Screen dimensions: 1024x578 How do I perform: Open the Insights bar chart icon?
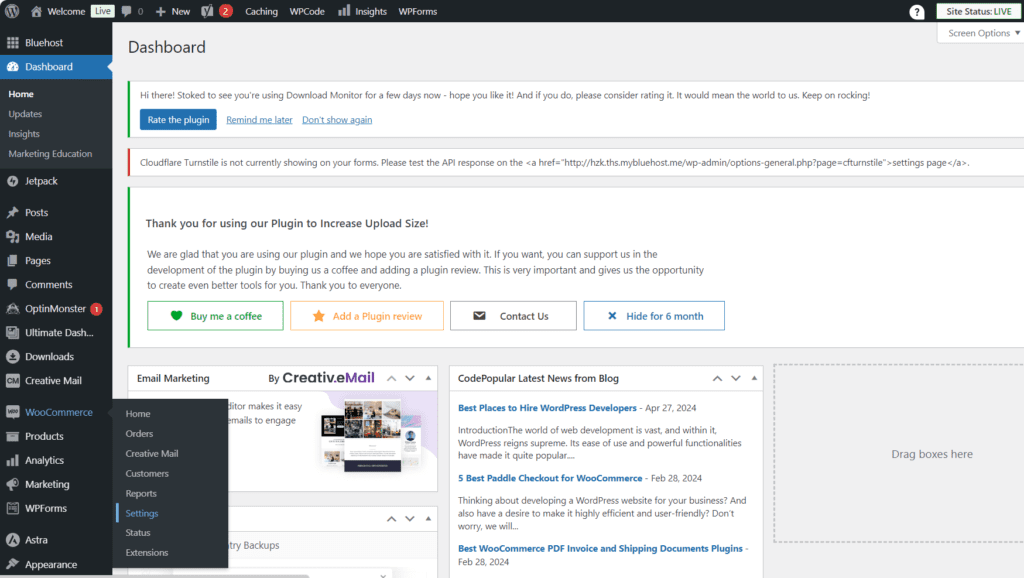(x=362, y=11)
